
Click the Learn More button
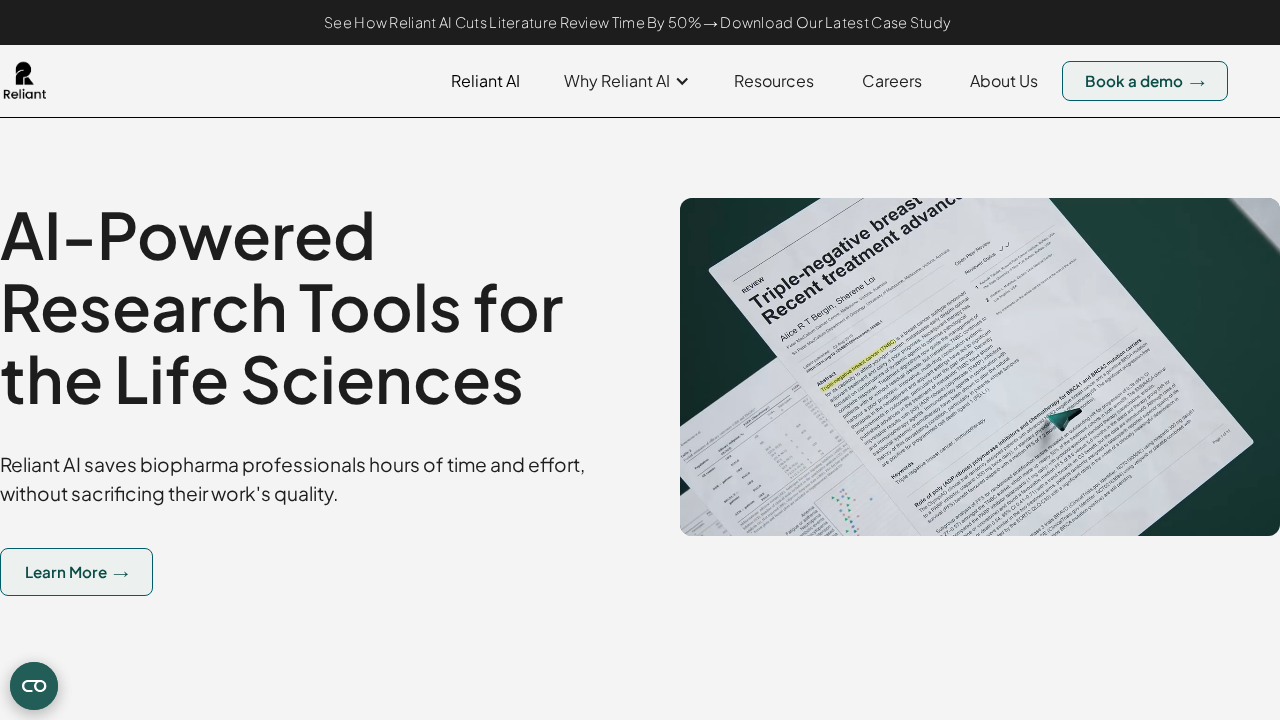pyautogui.click(x=76, y=572)
